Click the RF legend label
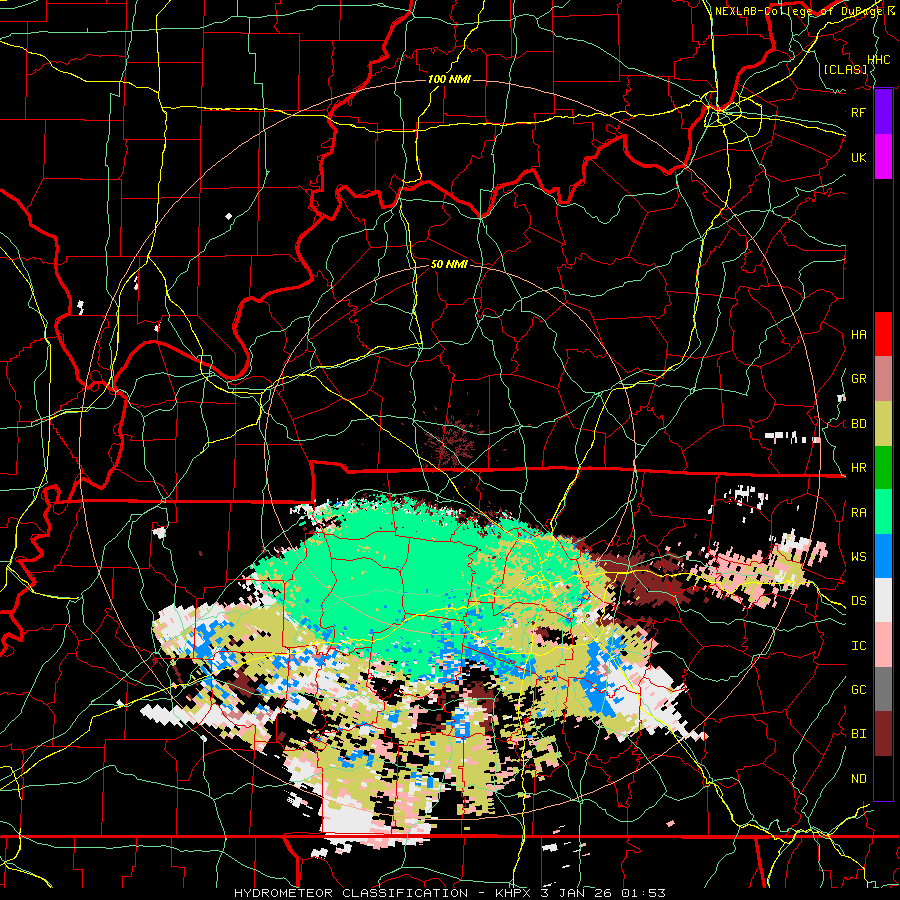The width and height of the screenshot is (900, 900). 859,112
